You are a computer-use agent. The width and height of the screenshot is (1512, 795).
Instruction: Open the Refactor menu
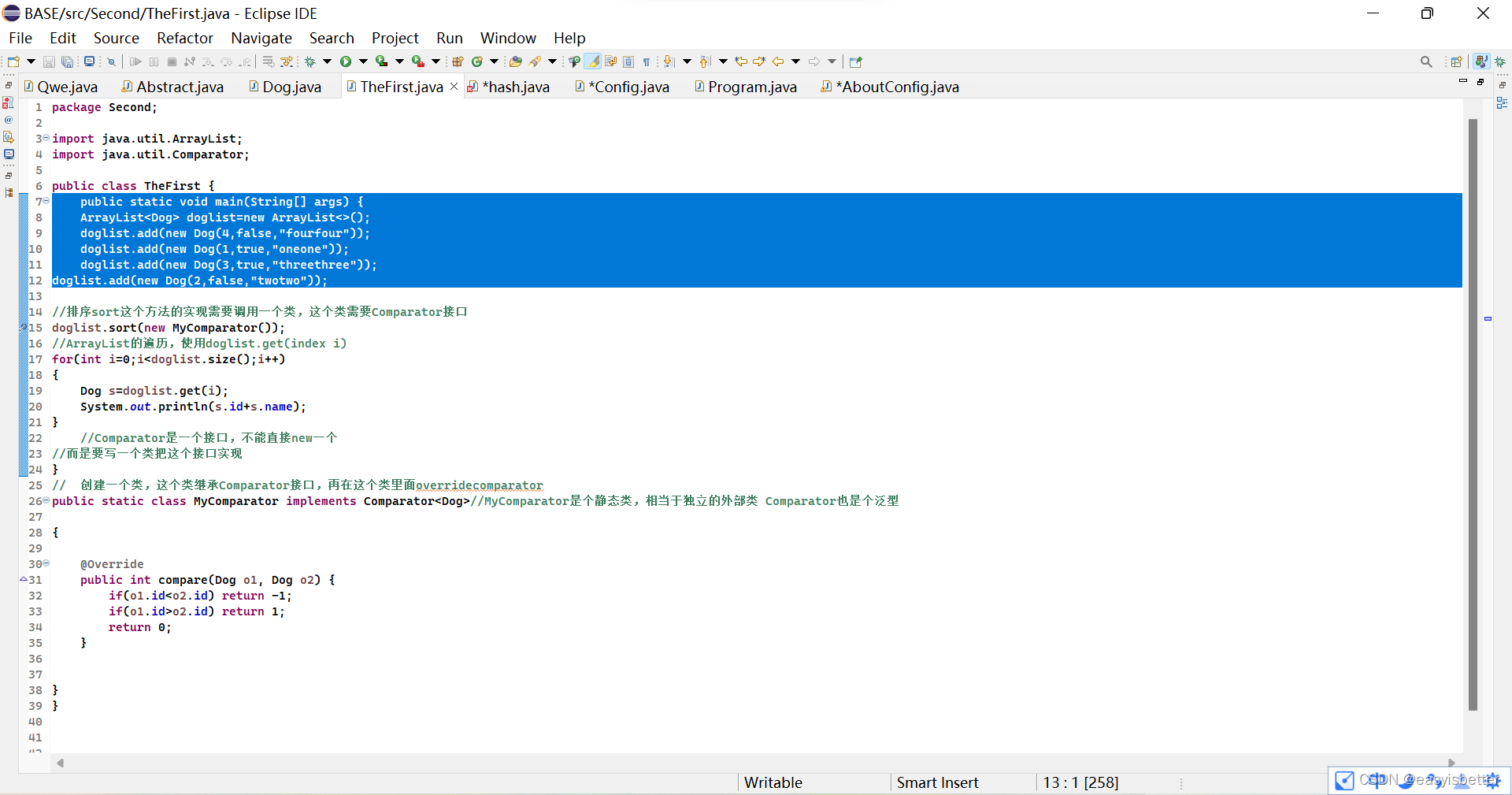pyautogui.click(x=184, y=38)
